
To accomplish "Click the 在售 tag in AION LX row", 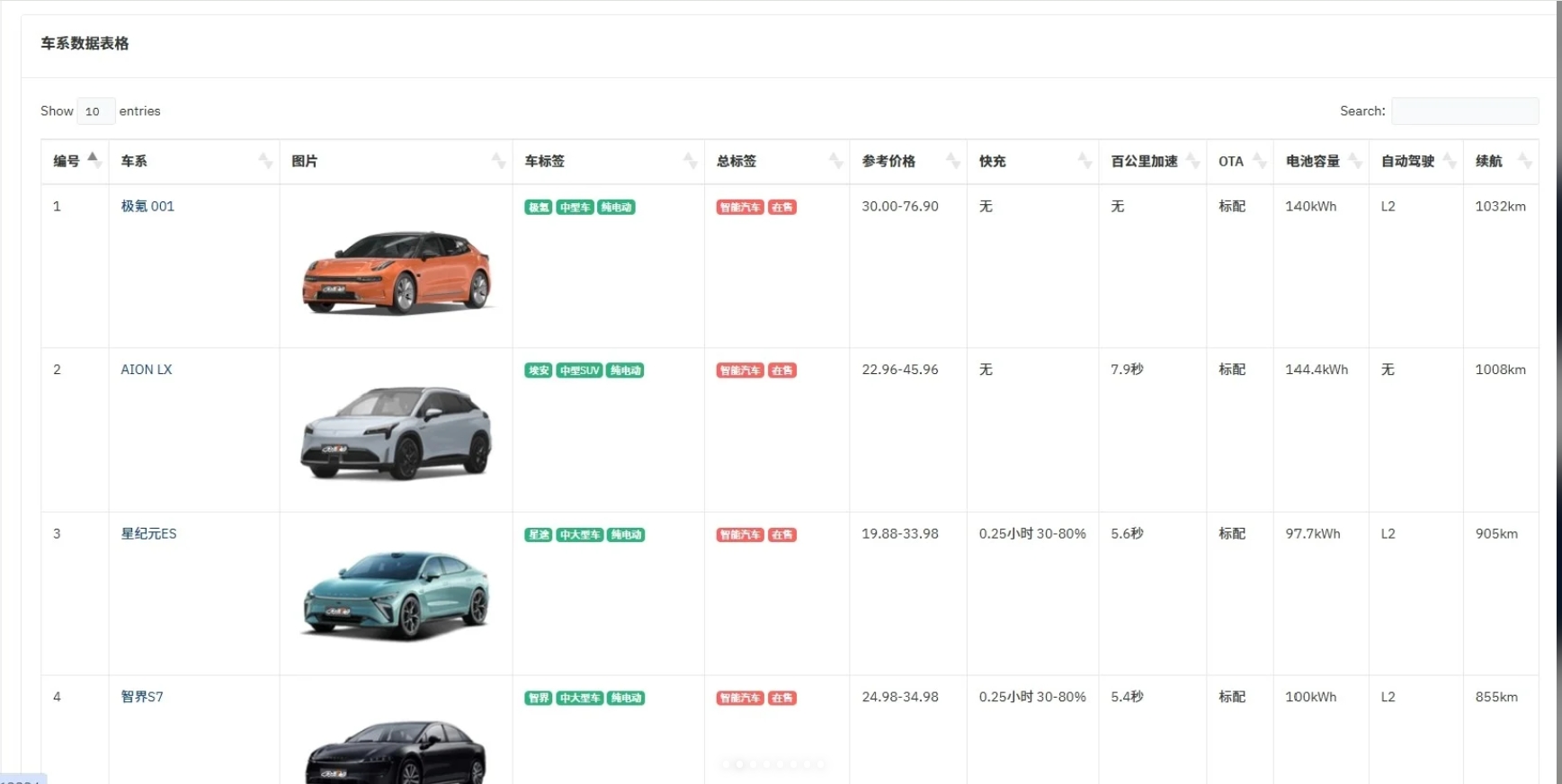I will tap(782, 370).
